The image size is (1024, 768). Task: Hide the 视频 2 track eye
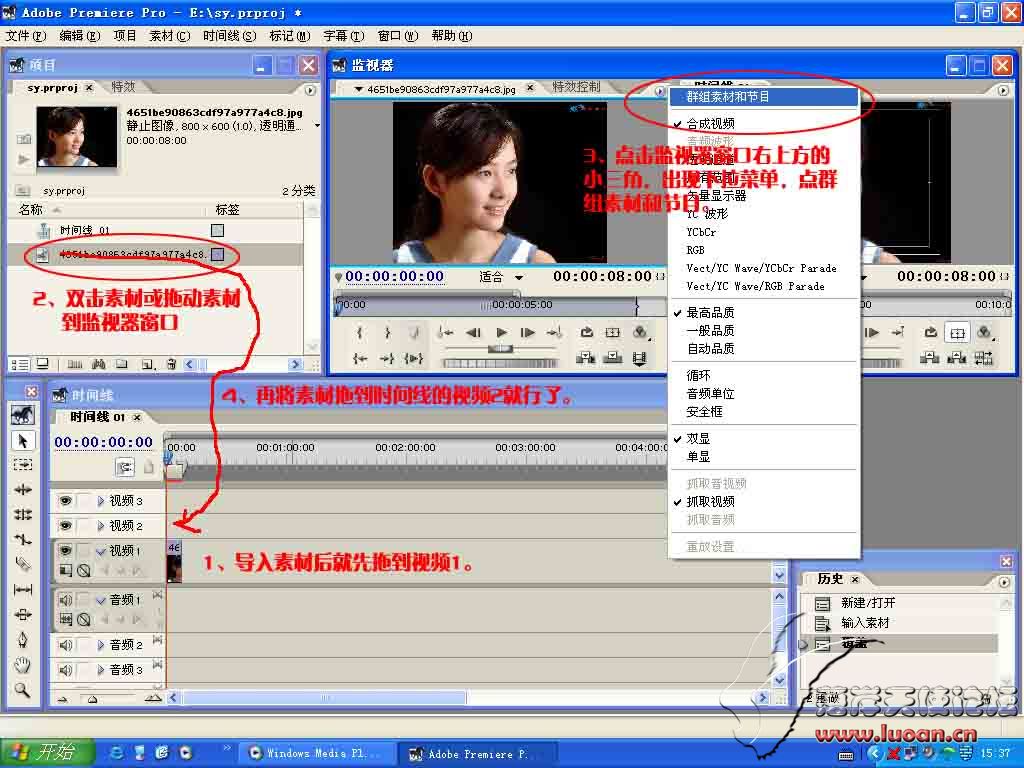[x=65, y=526]
